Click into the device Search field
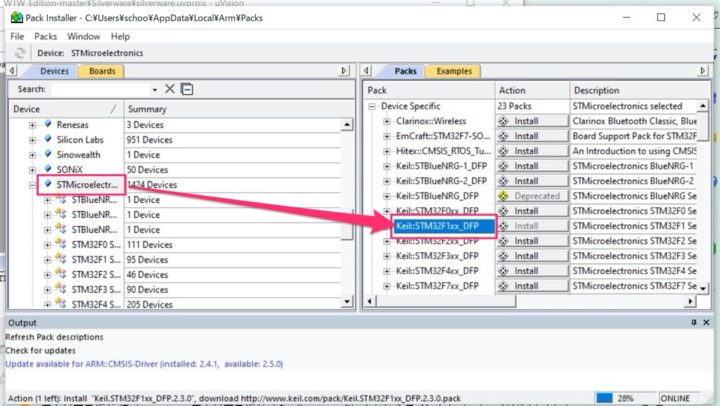Screen dimensions: 720x406 (100, 89)
